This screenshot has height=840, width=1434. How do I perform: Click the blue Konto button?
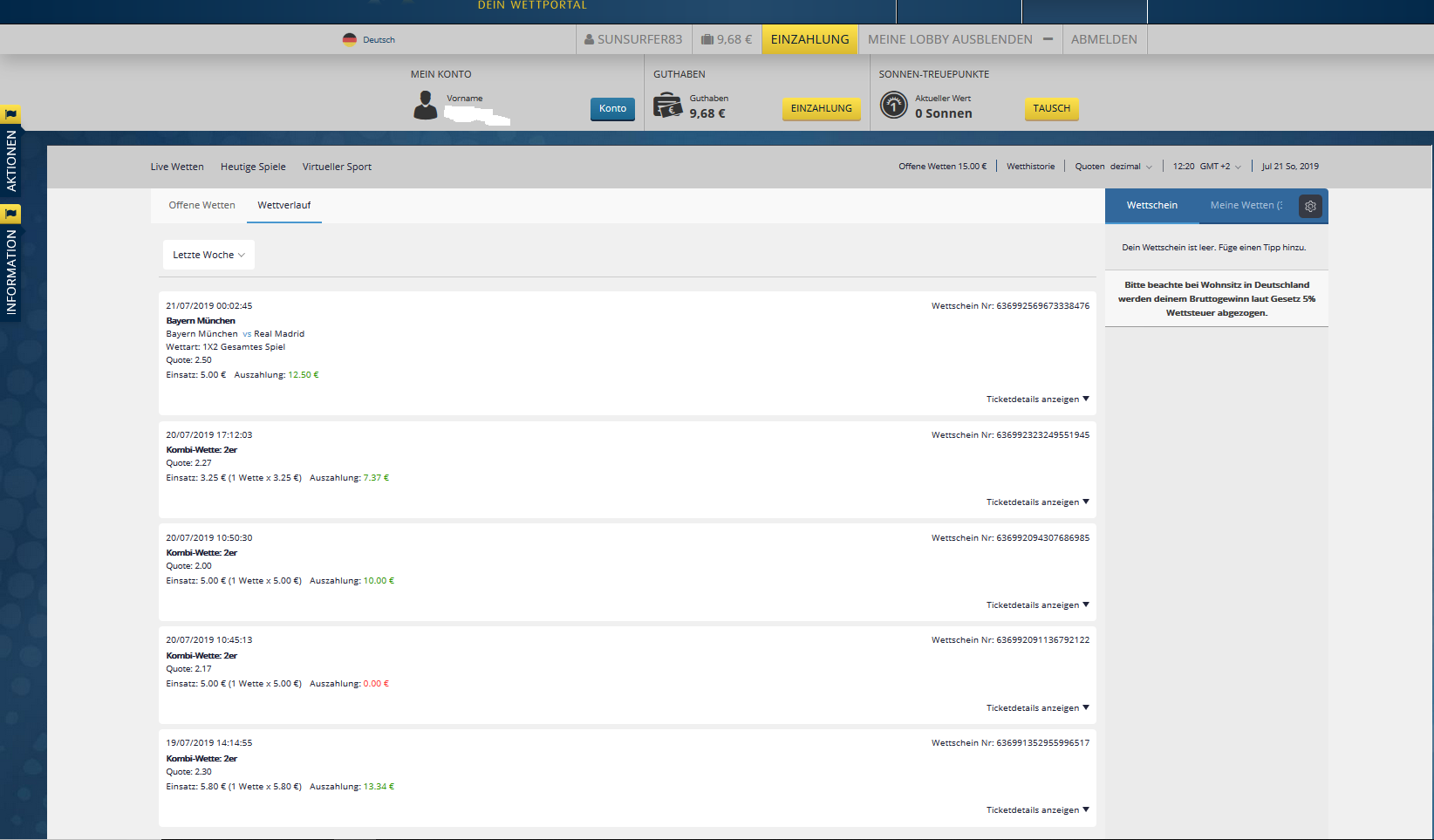pos(612,108)
